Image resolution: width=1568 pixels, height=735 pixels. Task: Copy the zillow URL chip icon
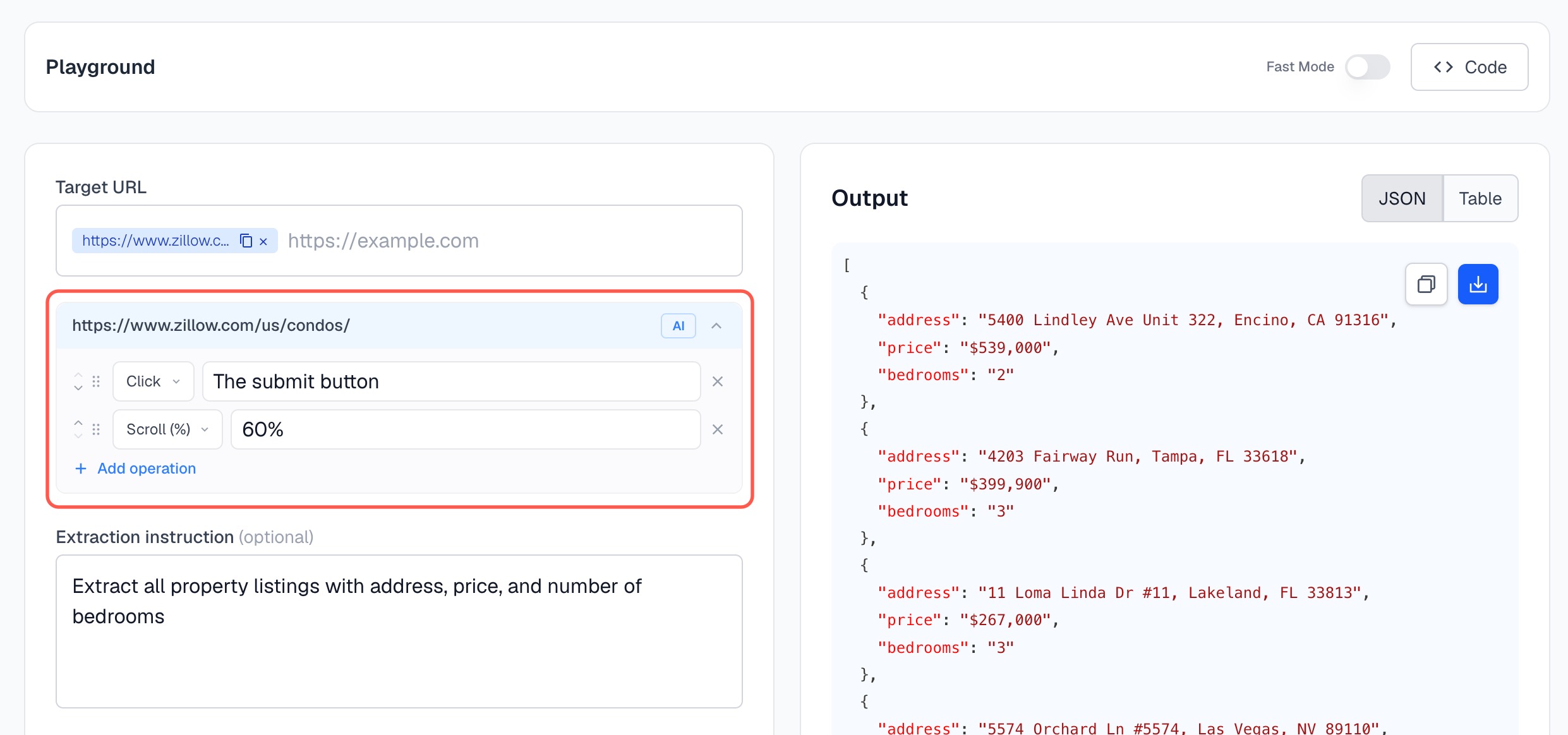tap(246, 241)
